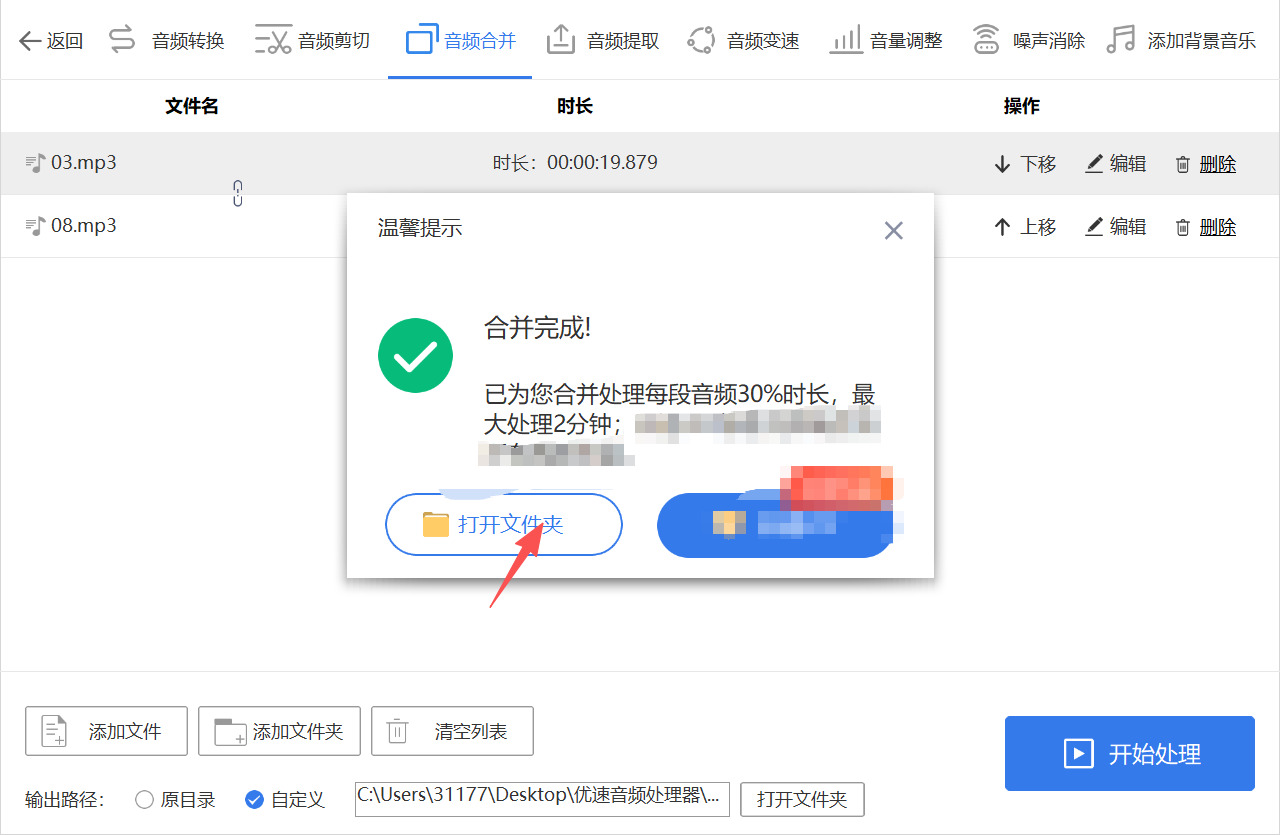This screenshot has width=1280, height=835.
Task: Edit the 03.mp3 file
Action: point(1116,164)
